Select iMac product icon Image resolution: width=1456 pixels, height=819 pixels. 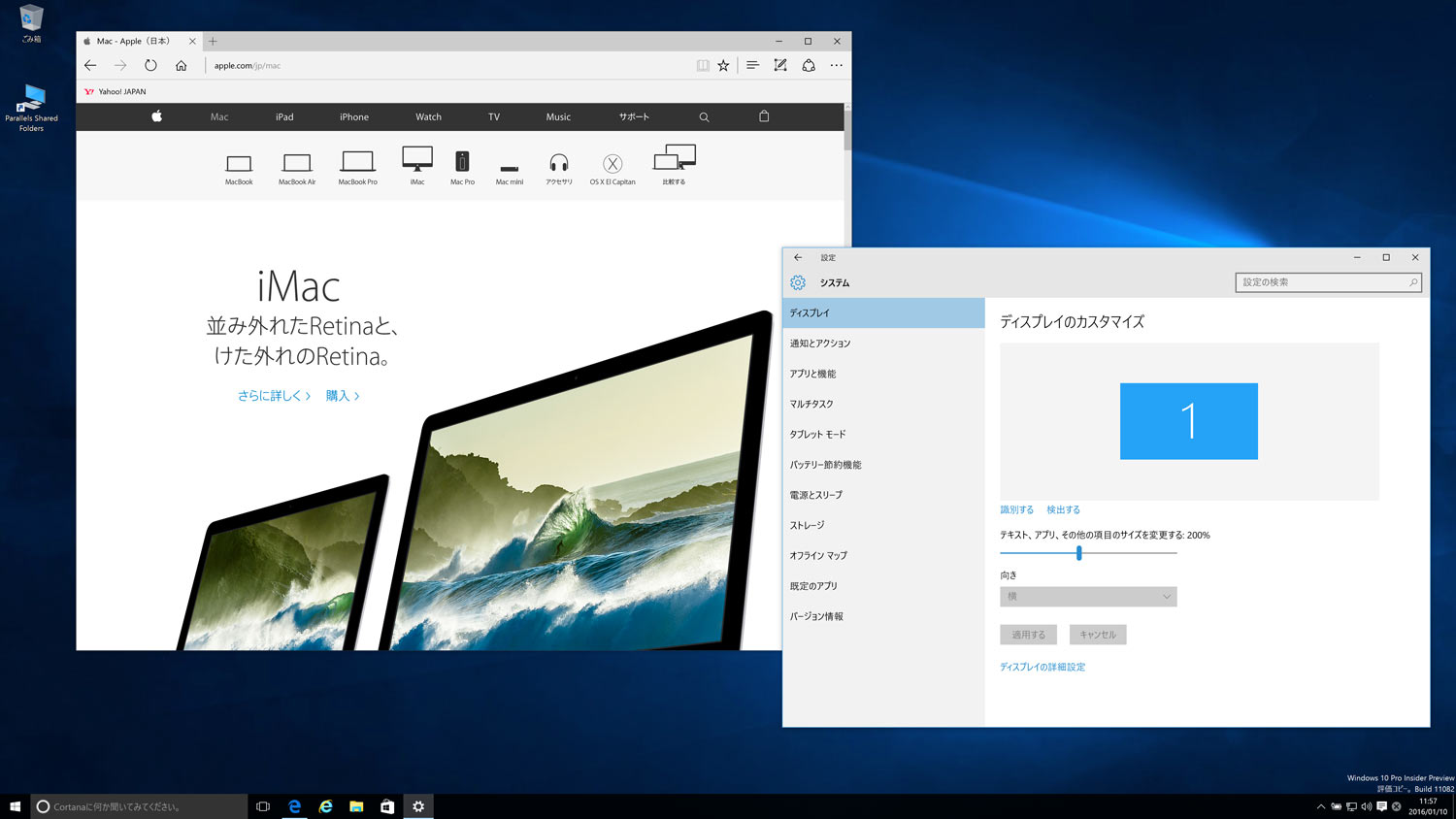[x=417, y=166]
